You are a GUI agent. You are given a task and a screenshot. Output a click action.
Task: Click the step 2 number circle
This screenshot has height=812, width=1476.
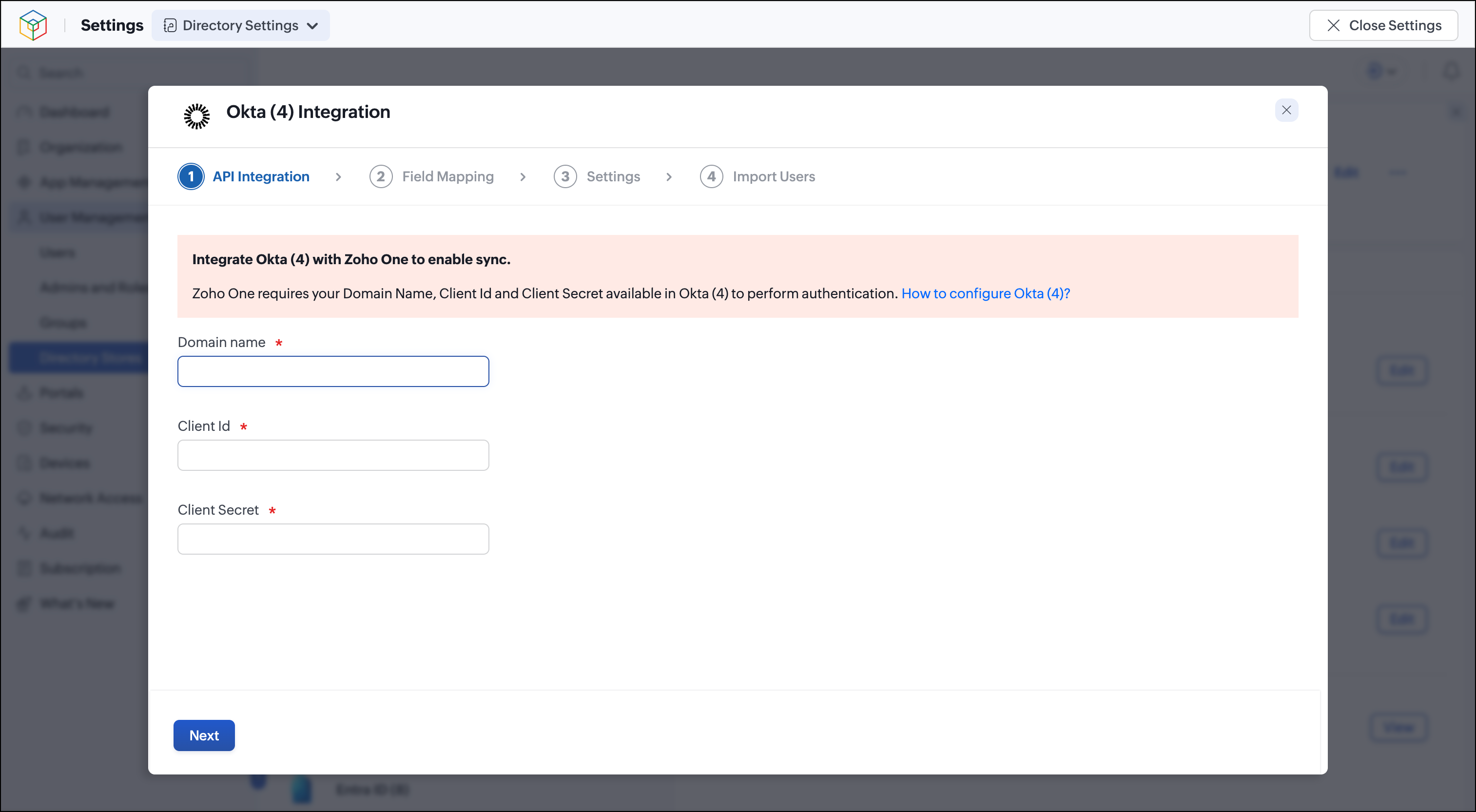381,176
